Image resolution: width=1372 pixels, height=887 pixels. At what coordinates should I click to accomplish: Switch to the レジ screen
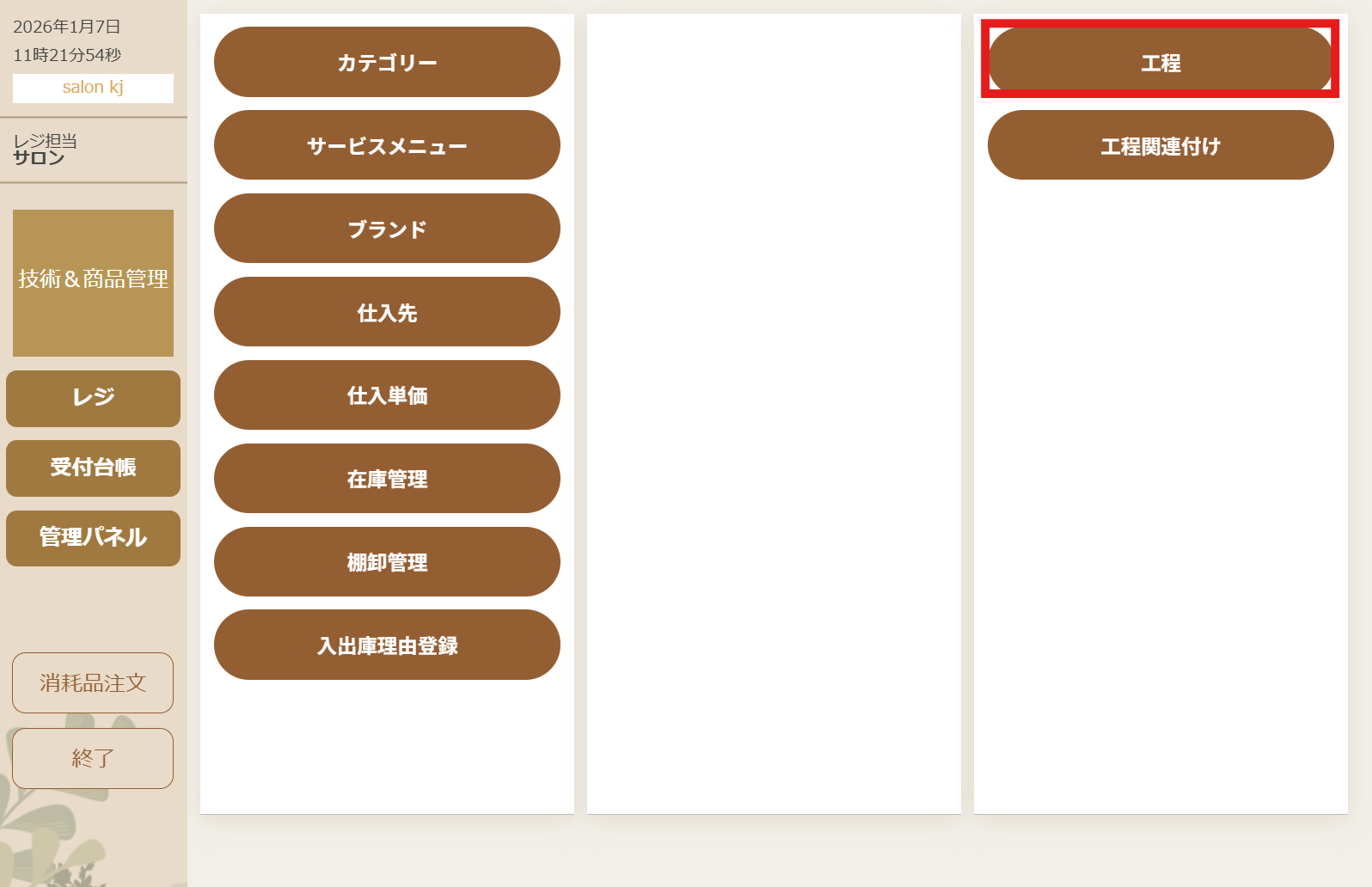(93, 398)
